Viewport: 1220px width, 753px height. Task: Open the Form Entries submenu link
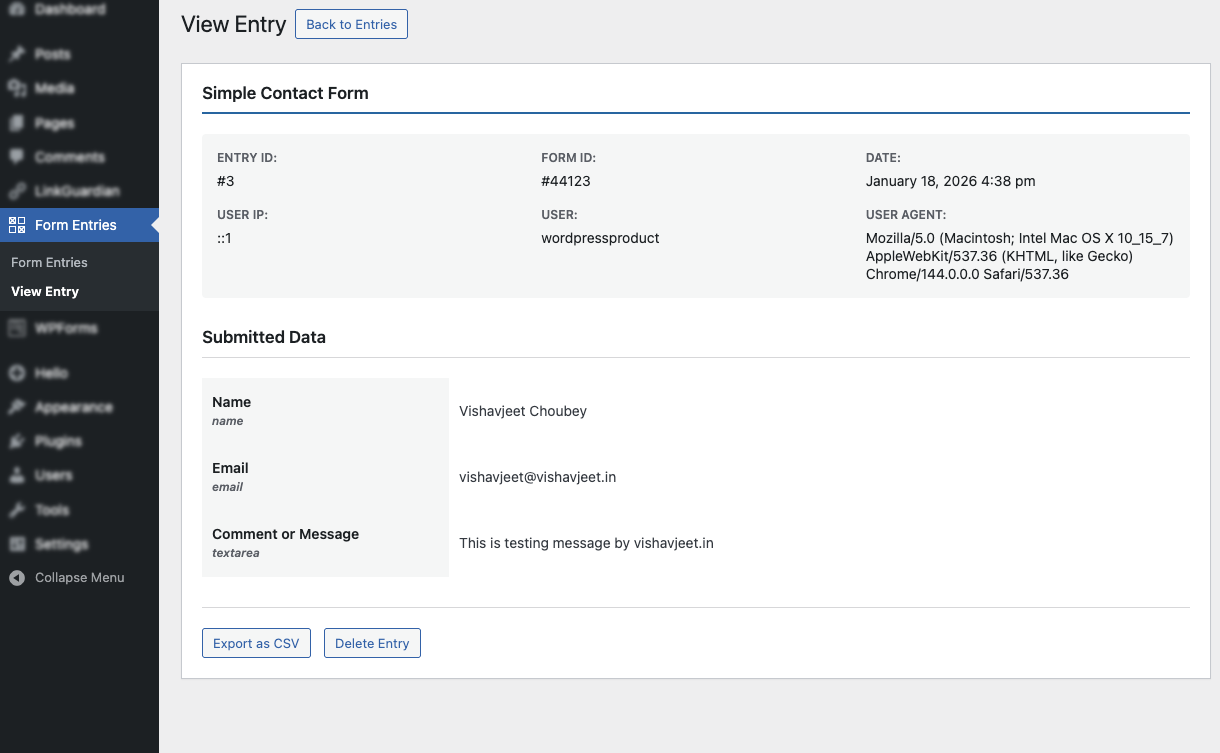point(49,262)
